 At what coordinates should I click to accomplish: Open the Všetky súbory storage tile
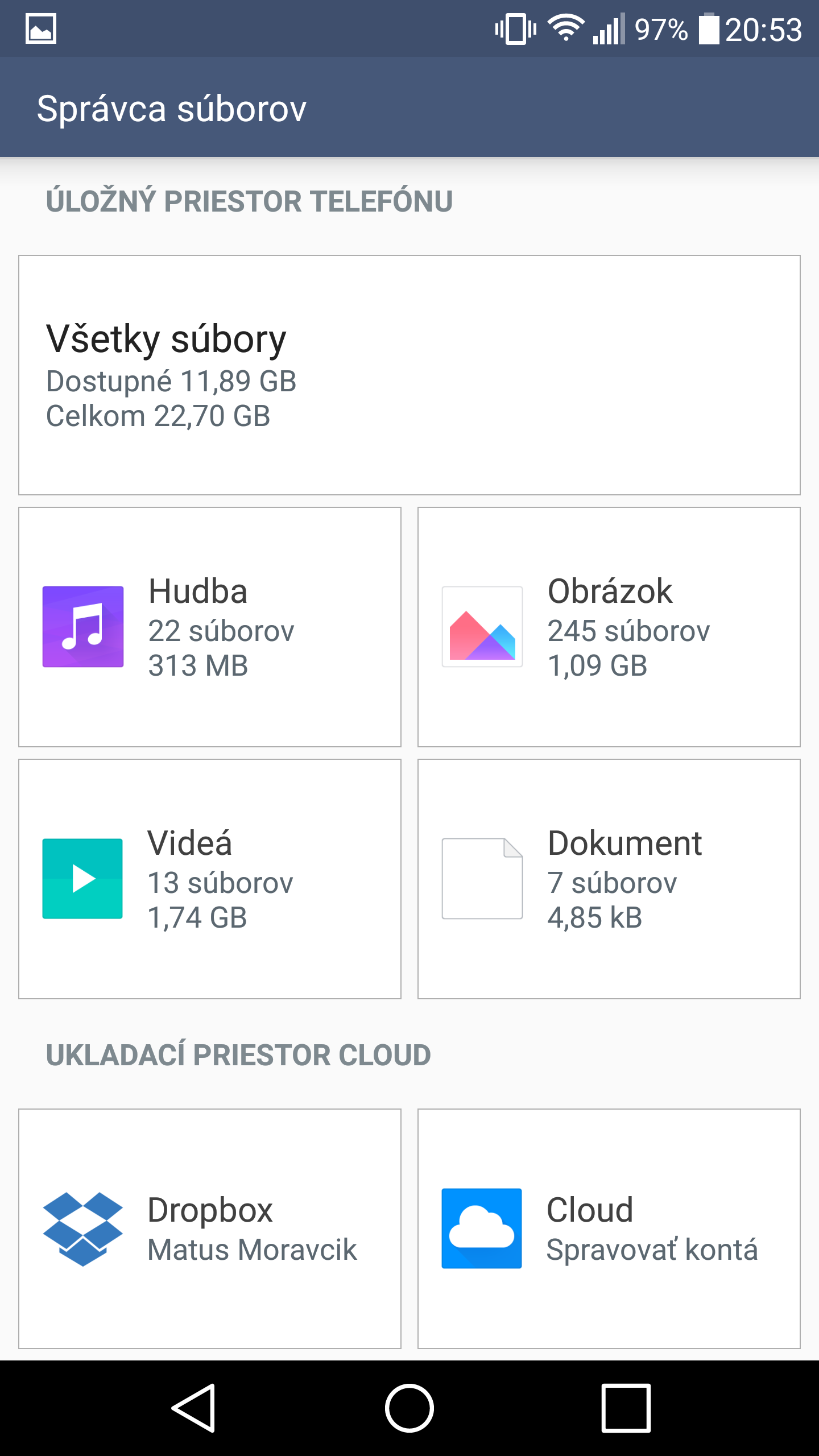(x=409, y=375)
